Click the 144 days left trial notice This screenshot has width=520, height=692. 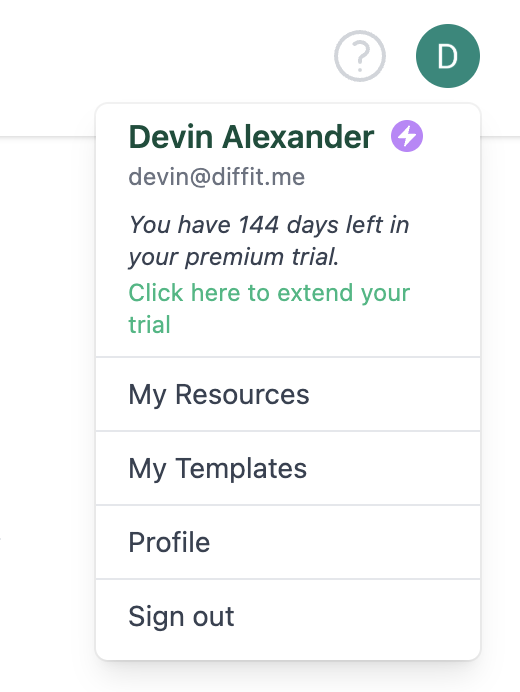tap(269, 241)
